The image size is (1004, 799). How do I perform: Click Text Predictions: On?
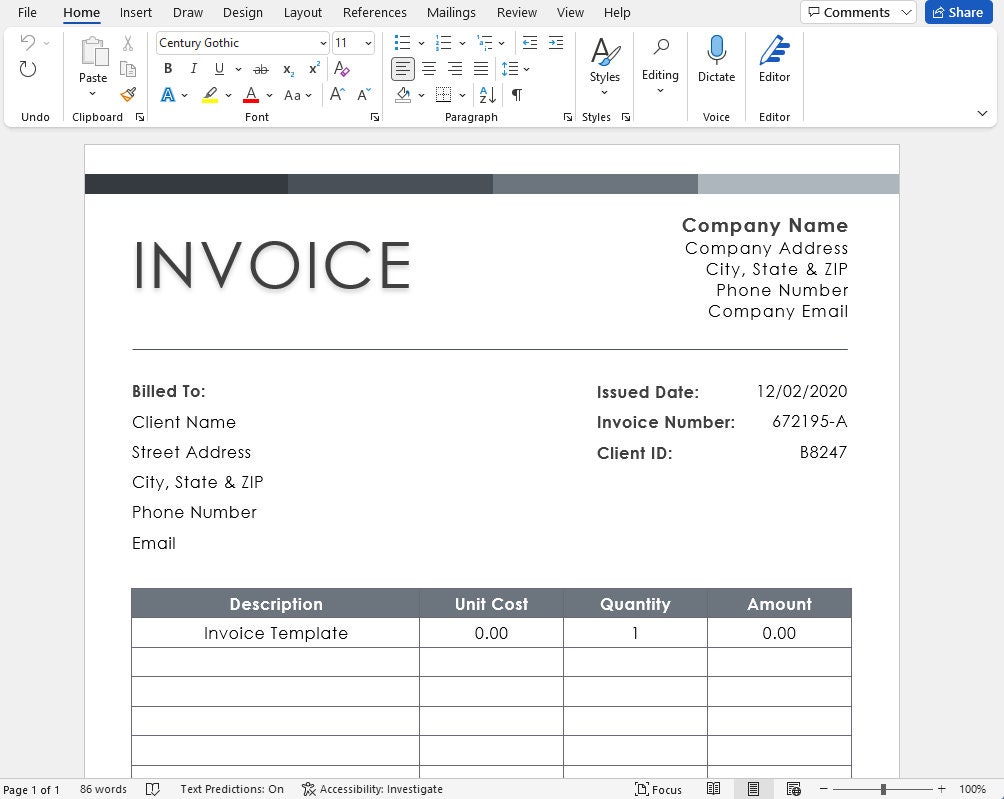point(232,789)
